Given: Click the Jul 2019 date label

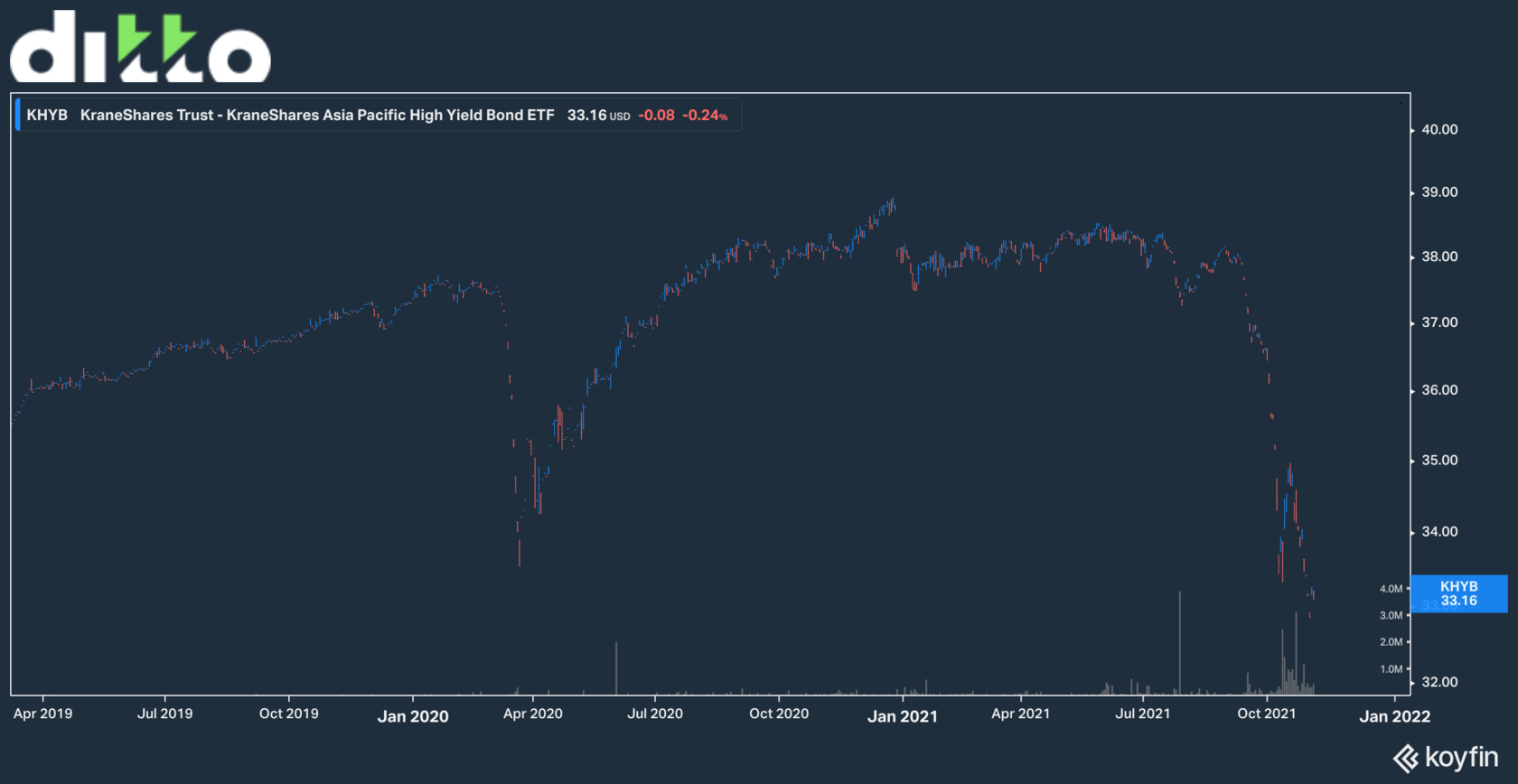Looking at the screenshot, I should coord(164,714).
